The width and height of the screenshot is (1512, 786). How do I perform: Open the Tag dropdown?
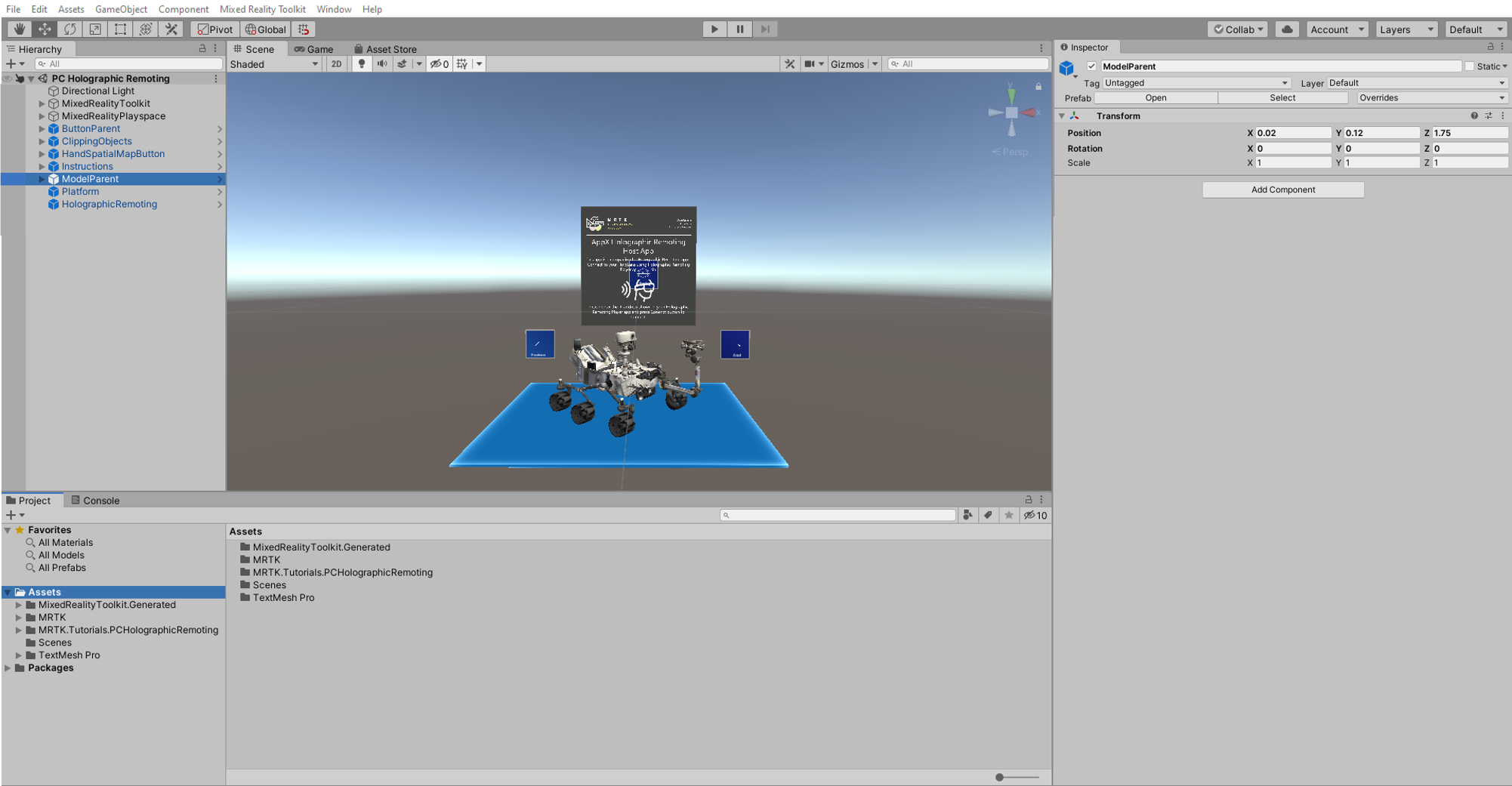1196,83
